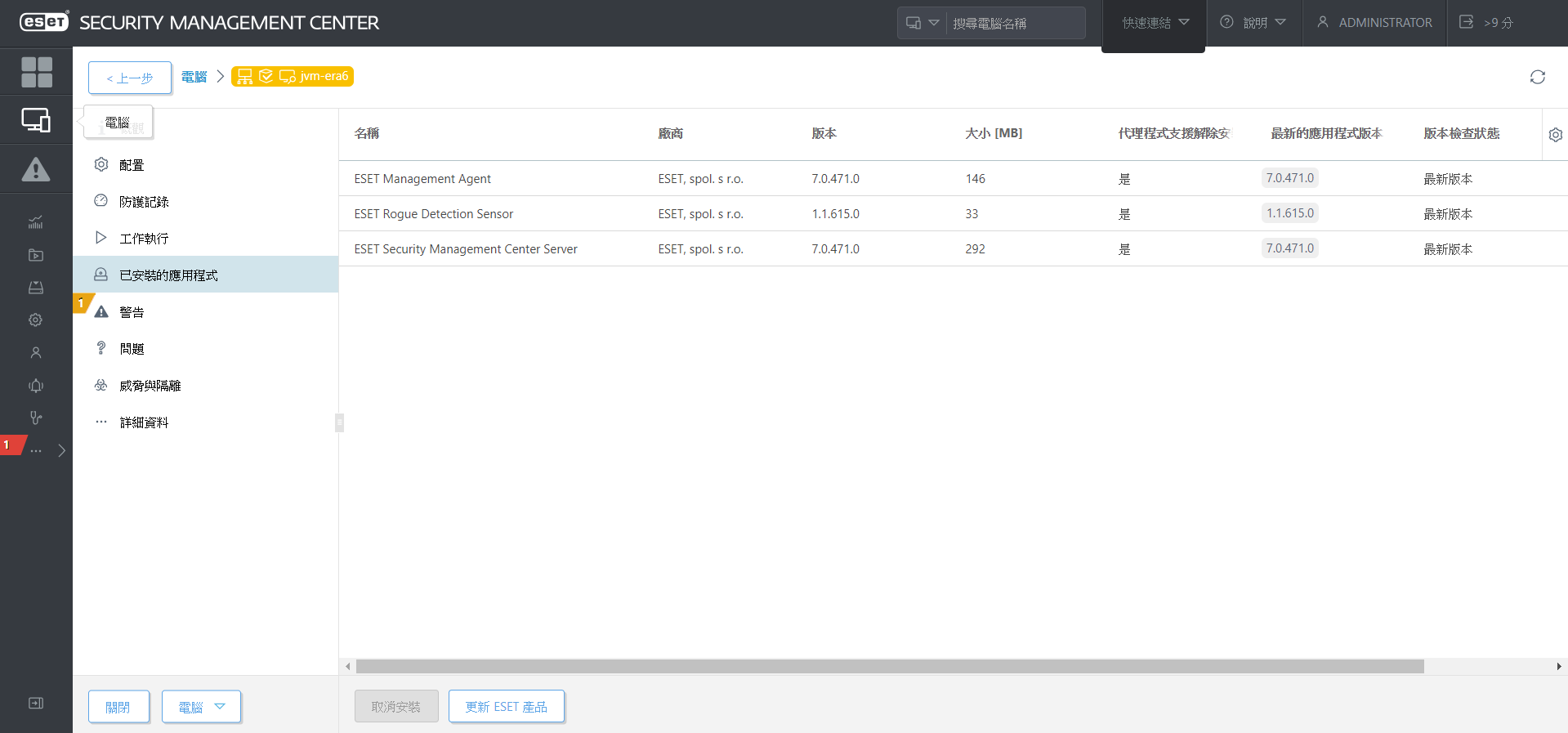
Task: Click the 更新 ESET 產品 button
Action: 507,706
